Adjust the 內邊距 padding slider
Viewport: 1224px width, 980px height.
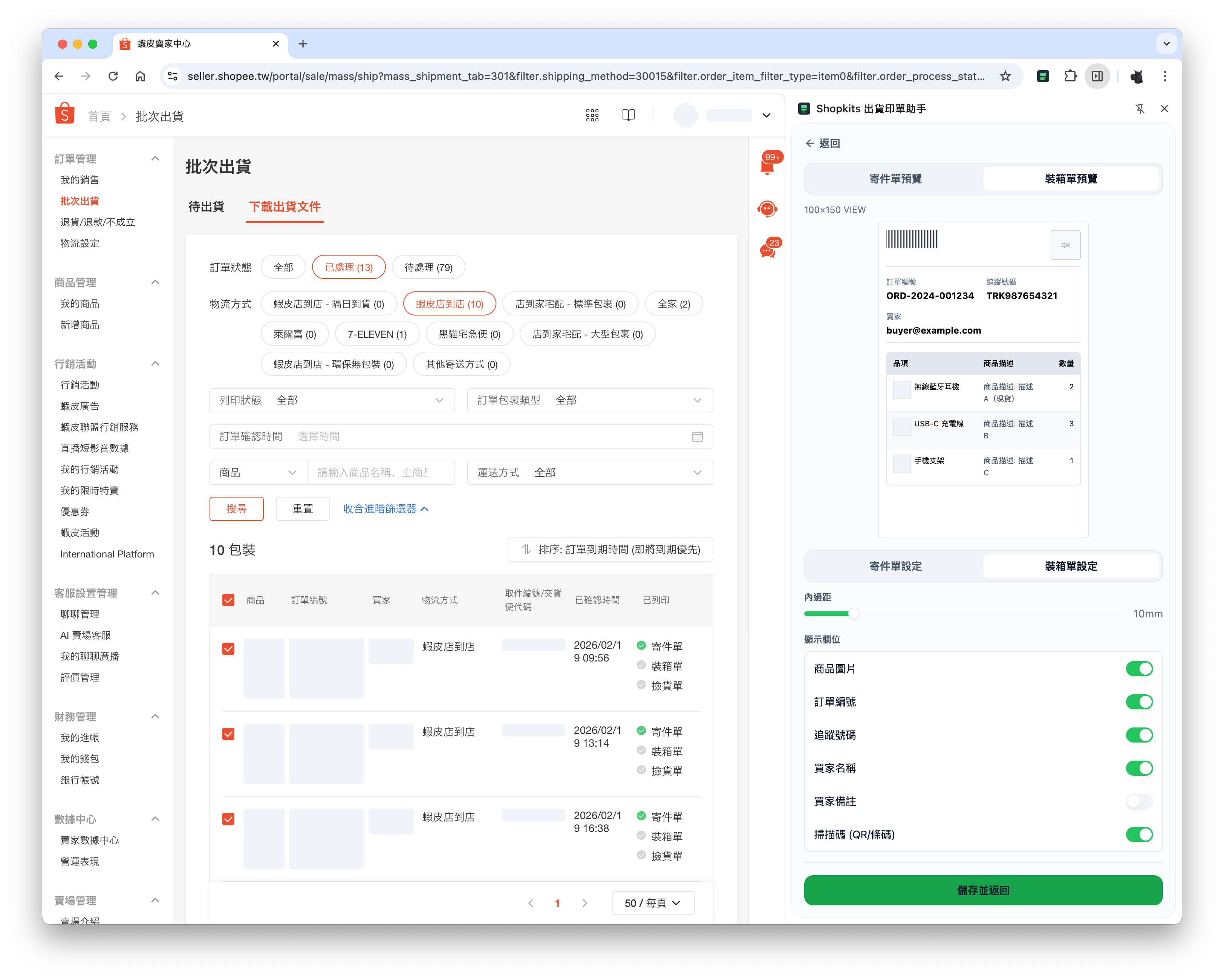(x=854, y=614)
